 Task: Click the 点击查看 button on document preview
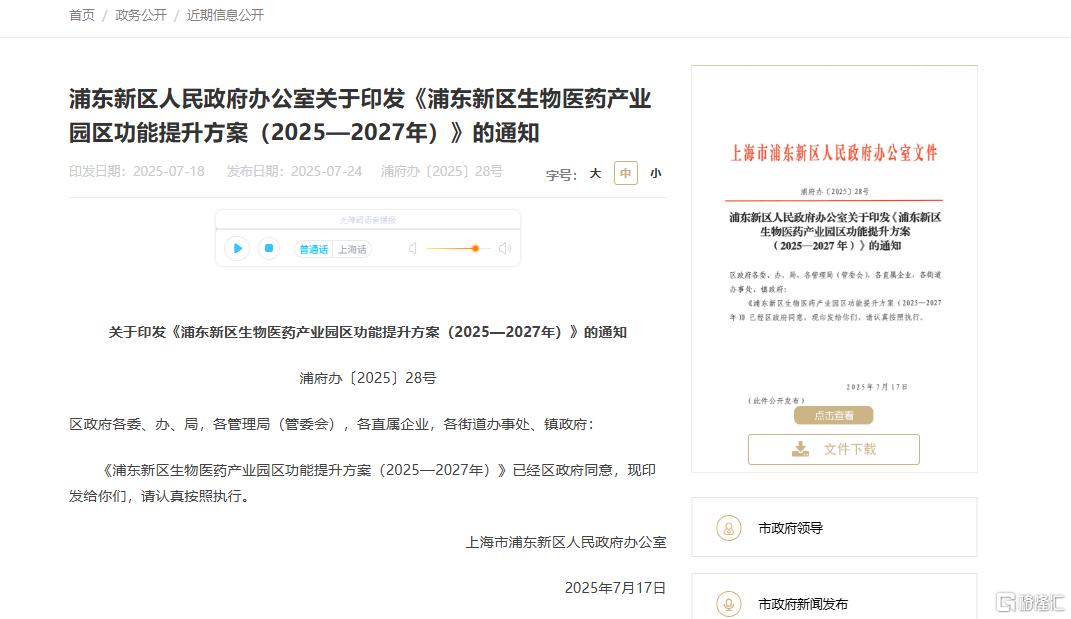(833, 415)
